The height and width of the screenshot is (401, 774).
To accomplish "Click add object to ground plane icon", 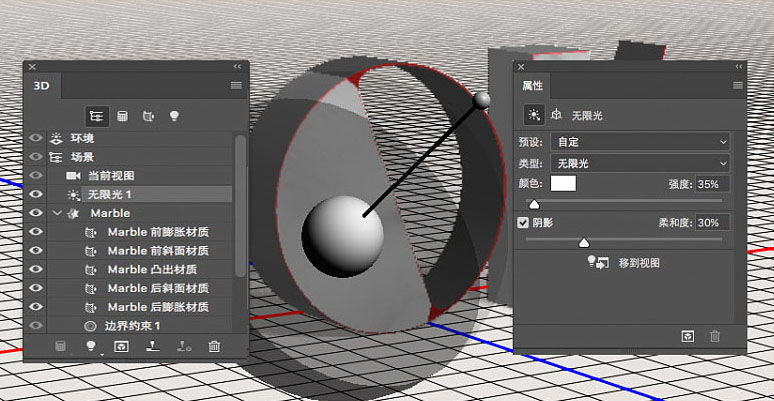I will [x=153, y=346].
